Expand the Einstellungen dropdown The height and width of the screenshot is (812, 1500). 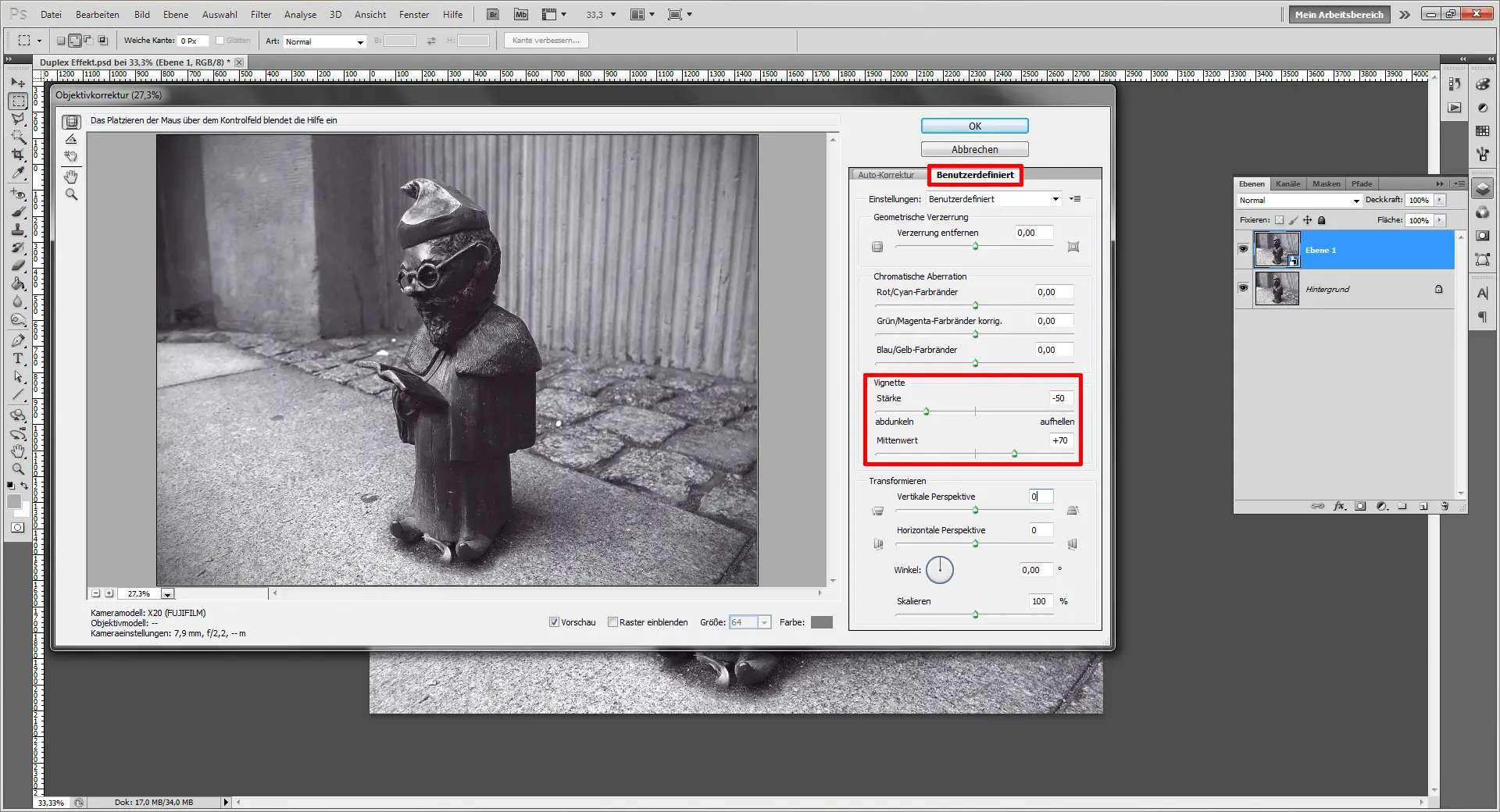(x=1055, y=199)
